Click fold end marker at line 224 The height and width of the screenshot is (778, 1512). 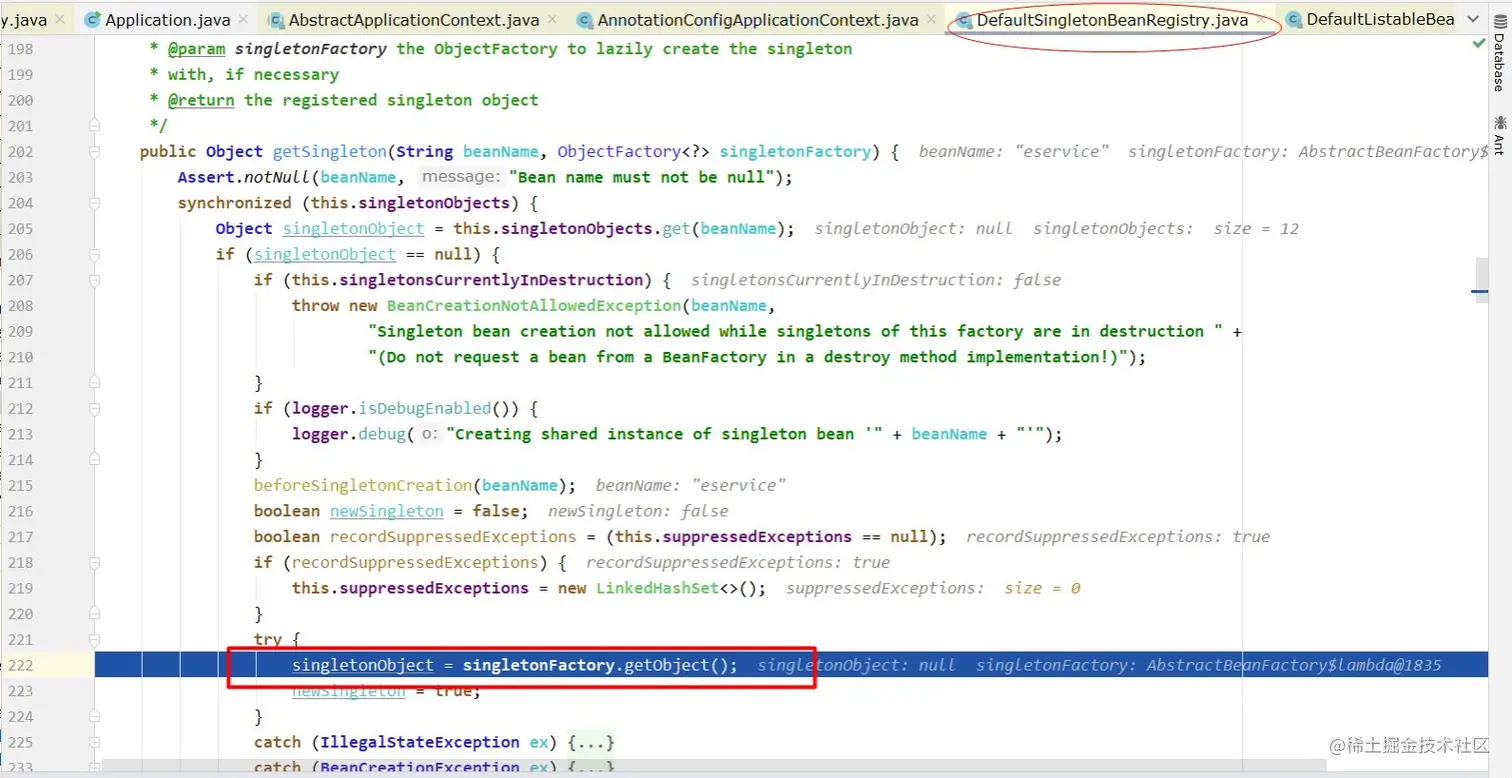[94, 716]
